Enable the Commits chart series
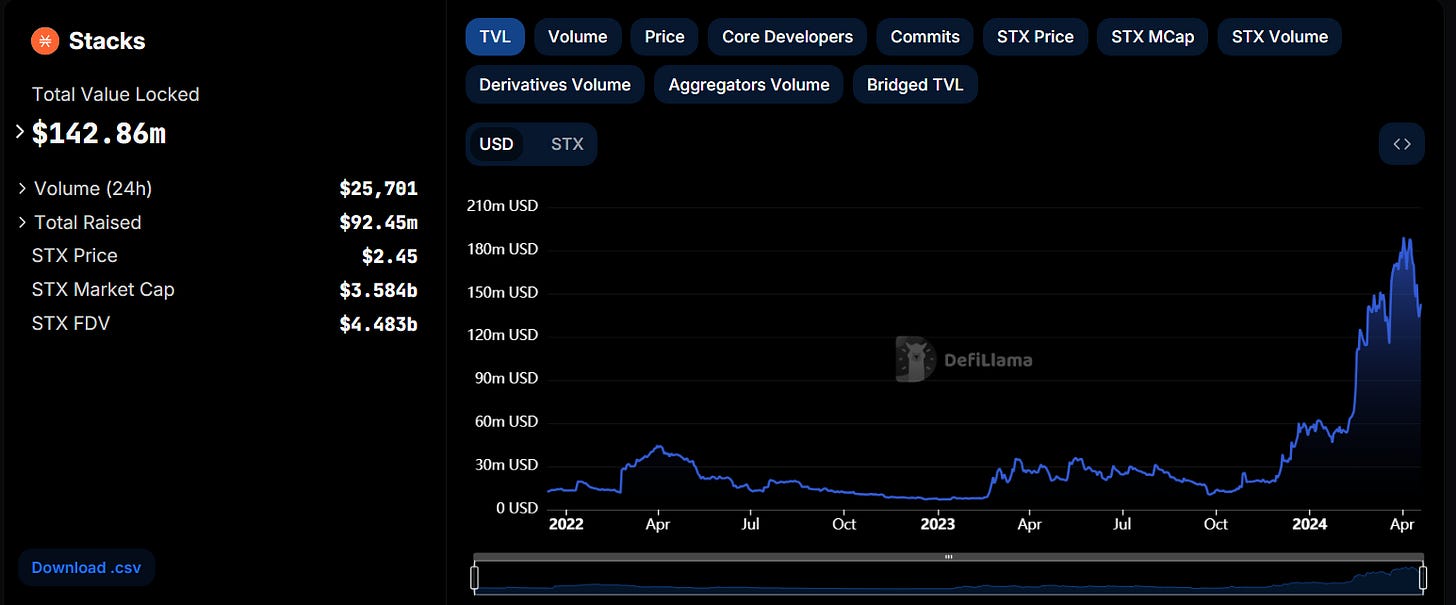1456x605 pixels. pyautogui.click(x=925, y=37)
